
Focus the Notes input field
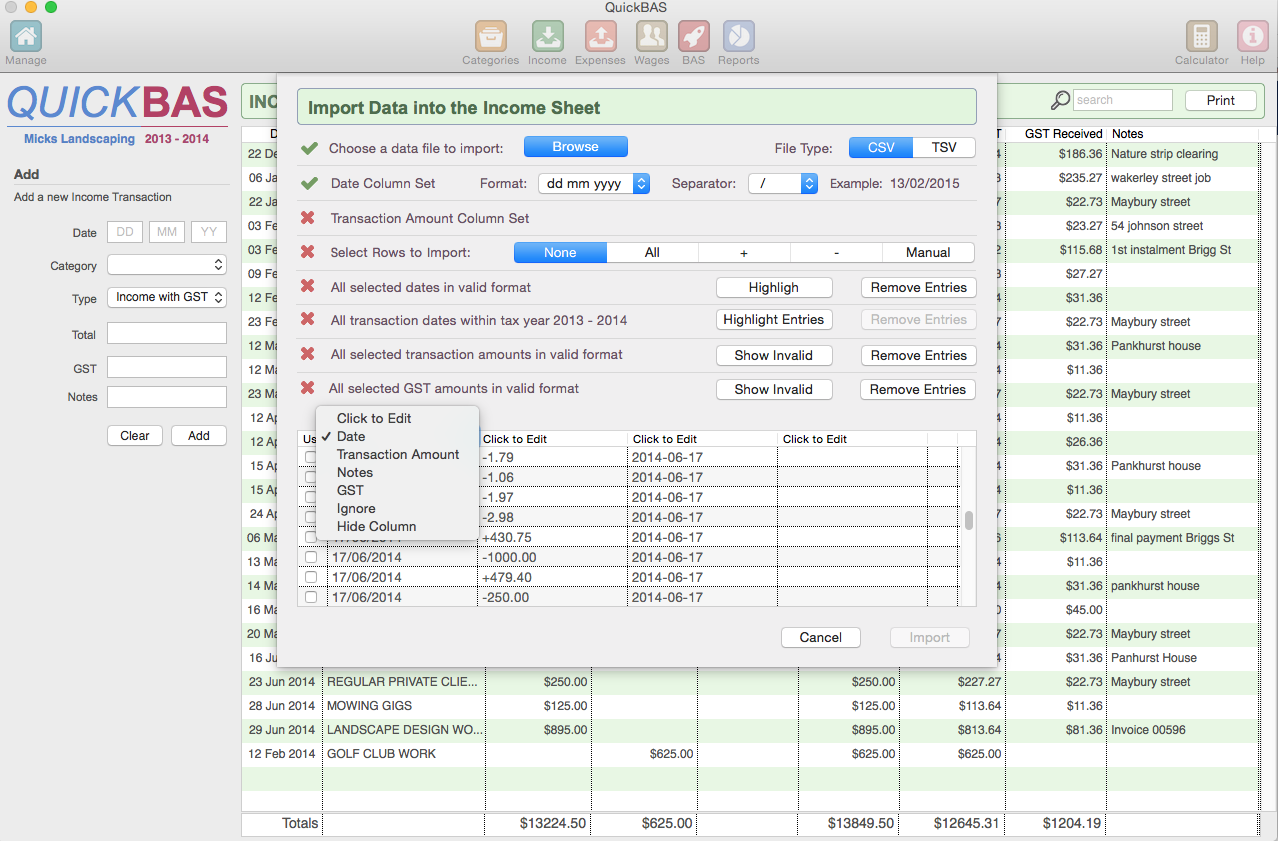coord(167,397)
